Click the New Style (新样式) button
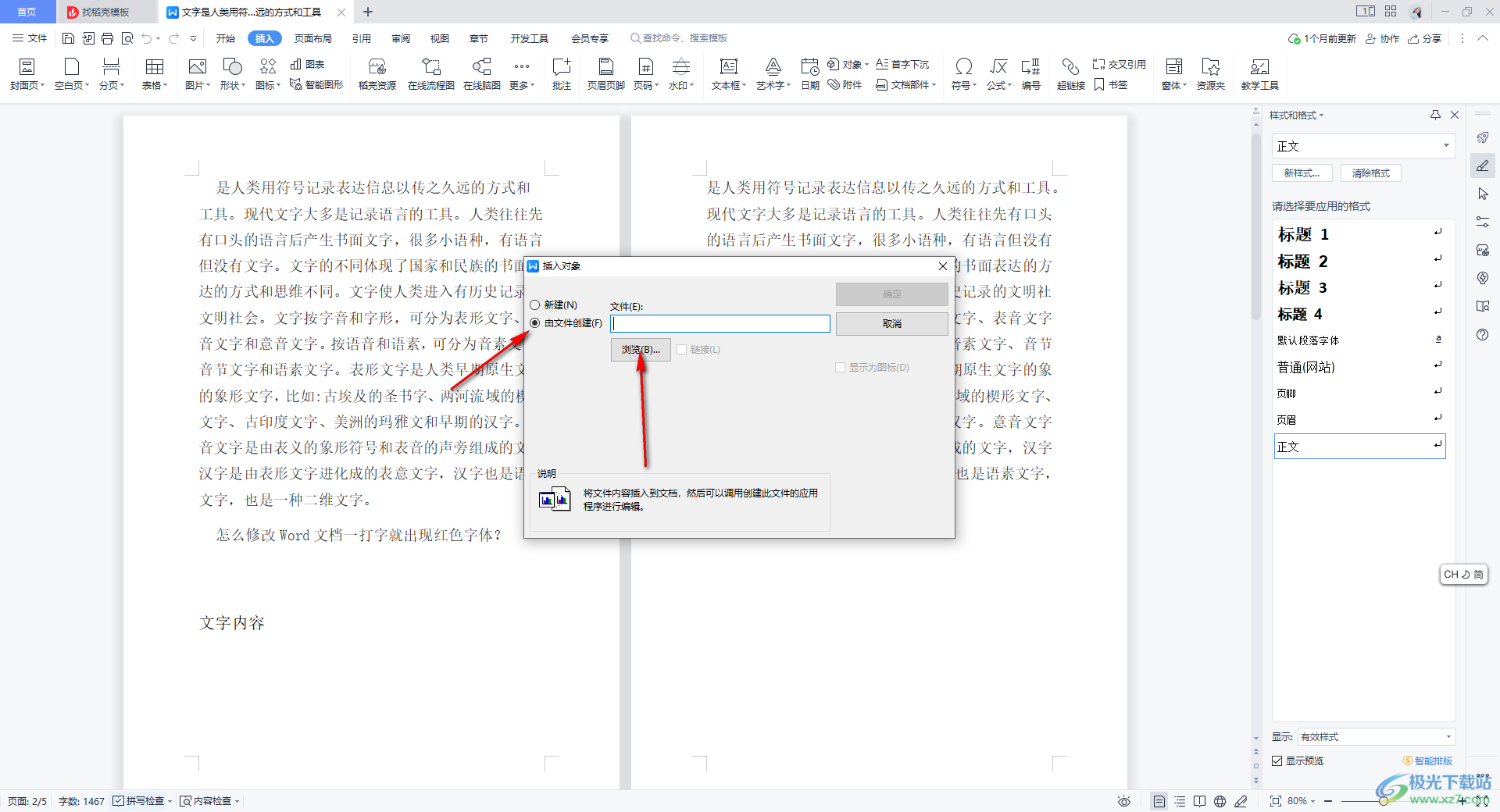1500x812 pixels. (1302, 173)
